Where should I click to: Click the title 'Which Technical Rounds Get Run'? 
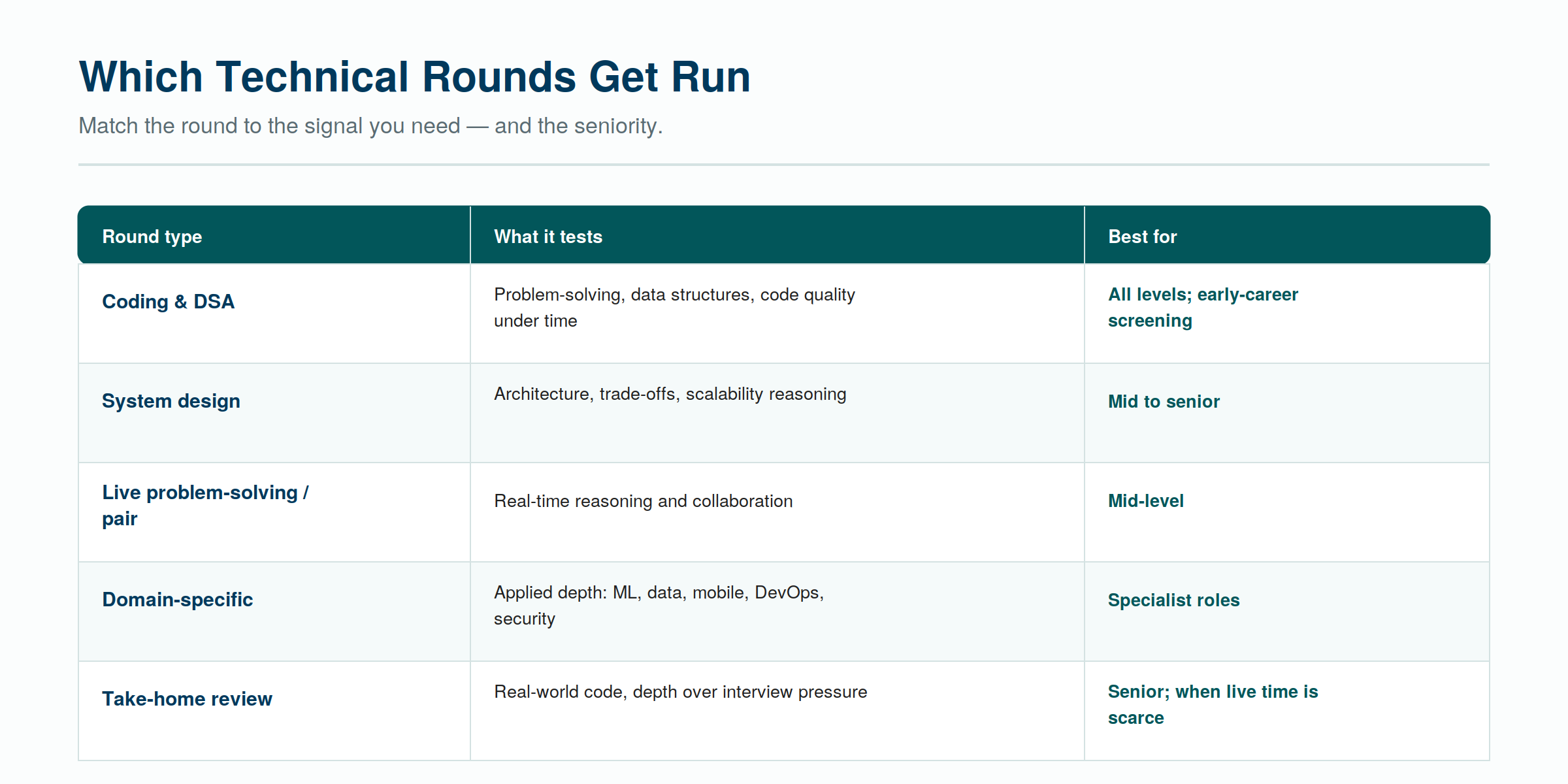tap(414, 77)
